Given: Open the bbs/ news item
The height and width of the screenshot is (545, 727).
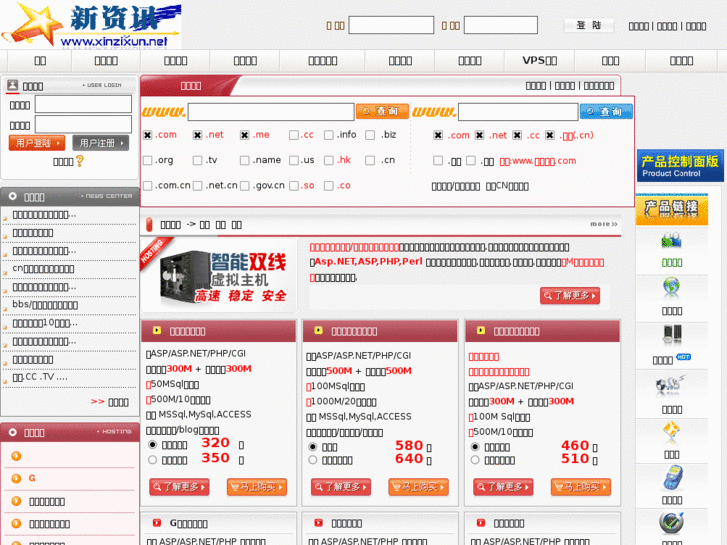Looking at the screenshot, I should click(45, 305).
